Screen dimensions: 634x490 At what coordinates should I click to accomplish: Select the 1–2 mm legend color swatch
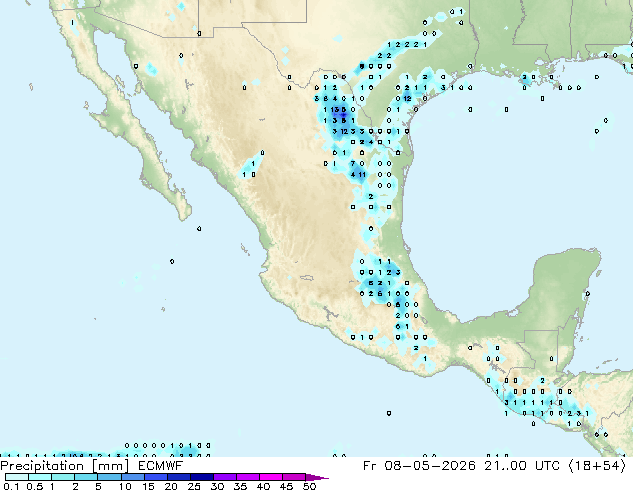[x=63, y=477]
